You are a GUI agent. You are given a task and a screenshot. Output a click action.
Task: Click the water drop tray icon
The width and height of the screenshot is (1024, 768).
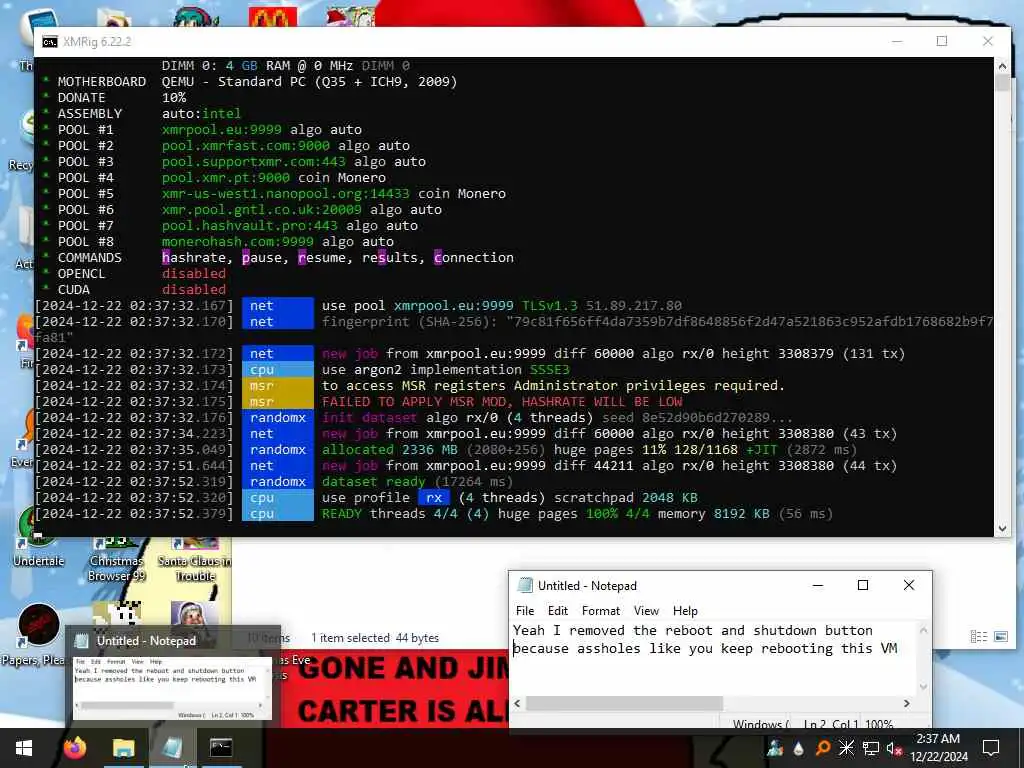pyautogui.click(x=799, y=748)
